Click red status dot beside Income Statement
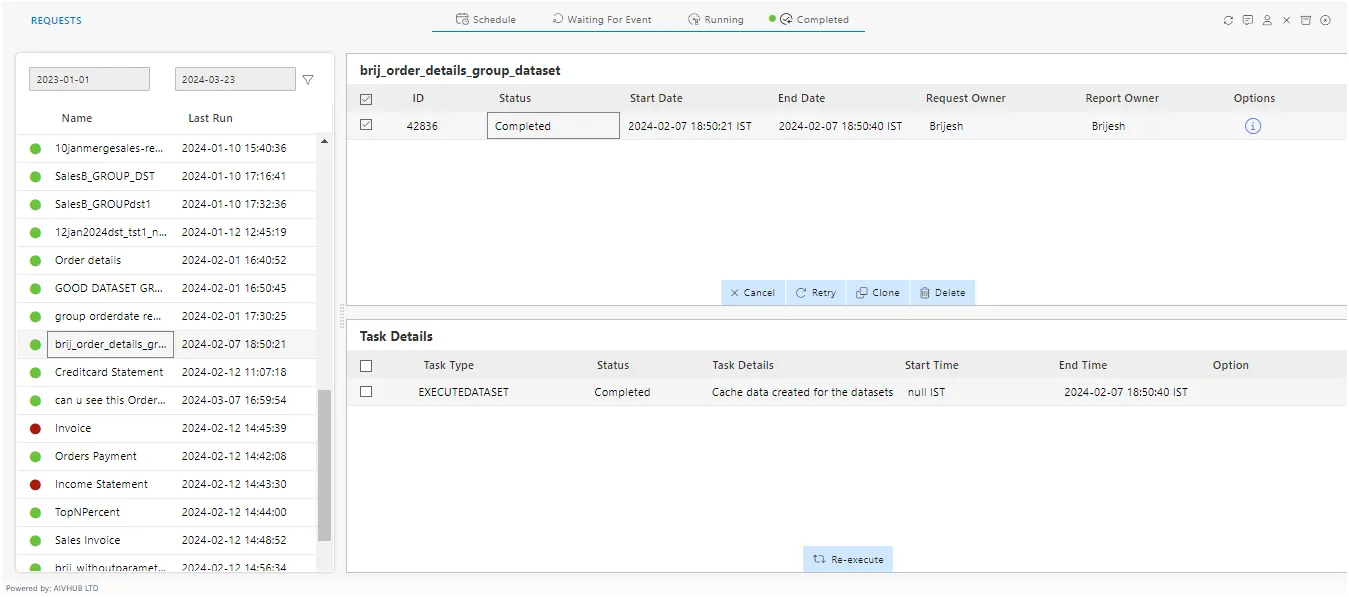Screen dimensions: 1349x597 35,485
